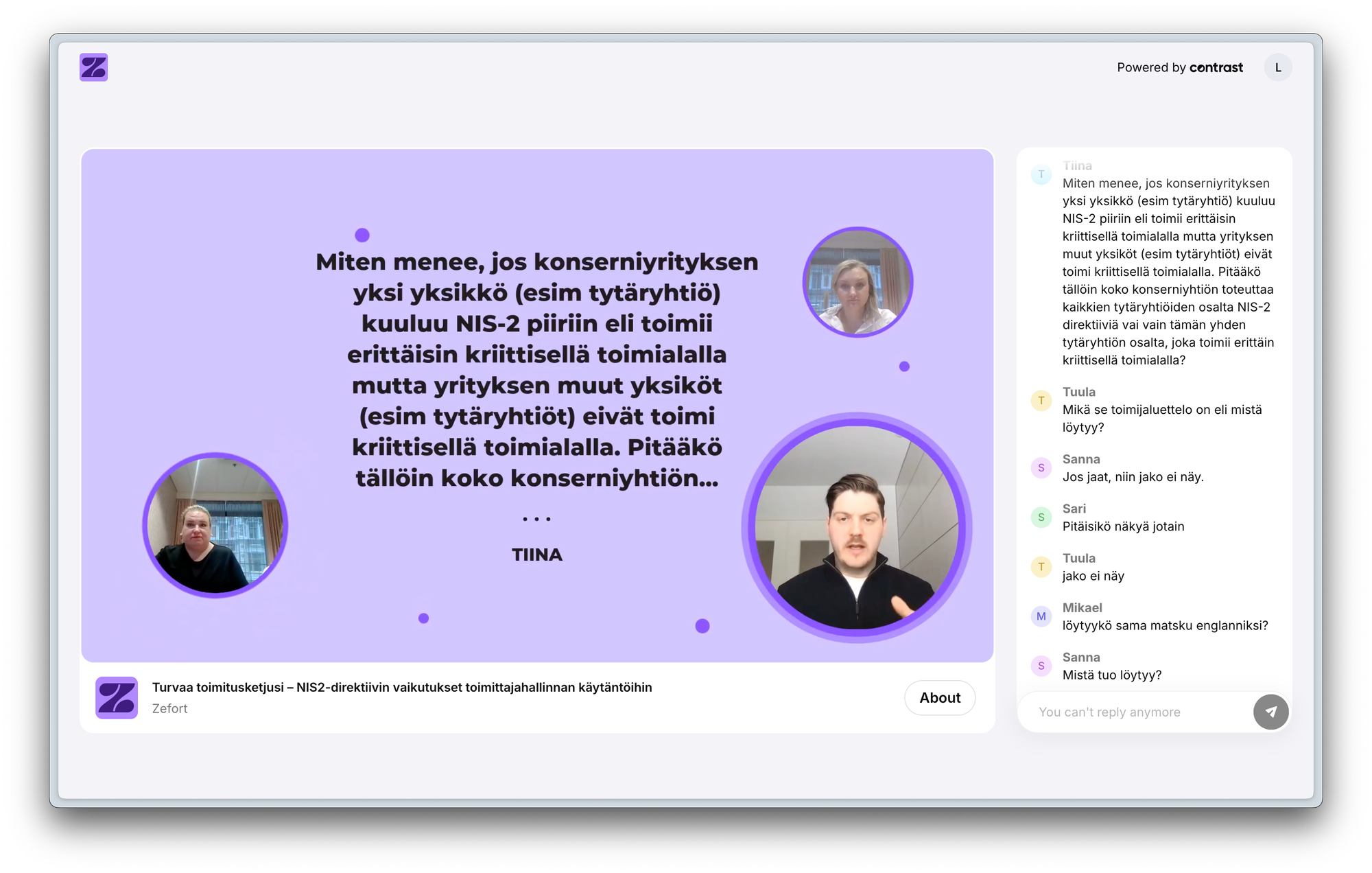Click the webinar title 'Turvaa toimitusketjusi'

[x=401, y=687]
